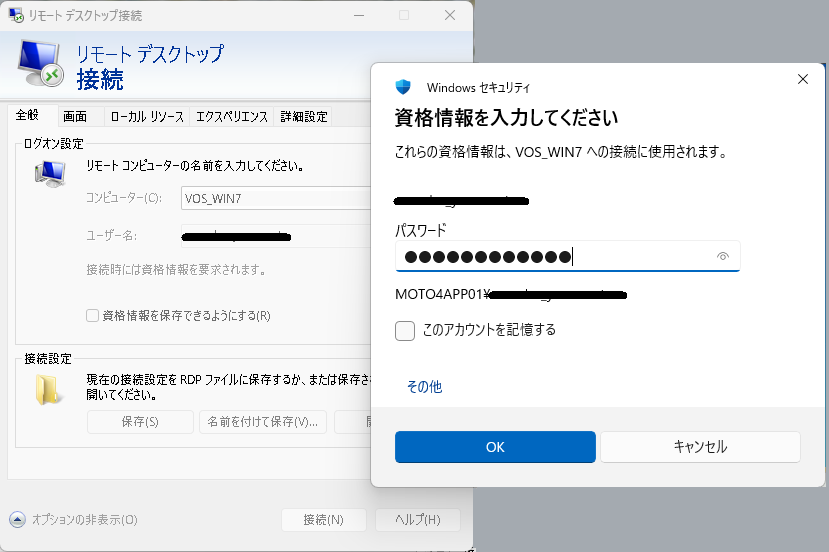Open the ローカル リソース tab
The image size is (829, 552).
point(147,117)
